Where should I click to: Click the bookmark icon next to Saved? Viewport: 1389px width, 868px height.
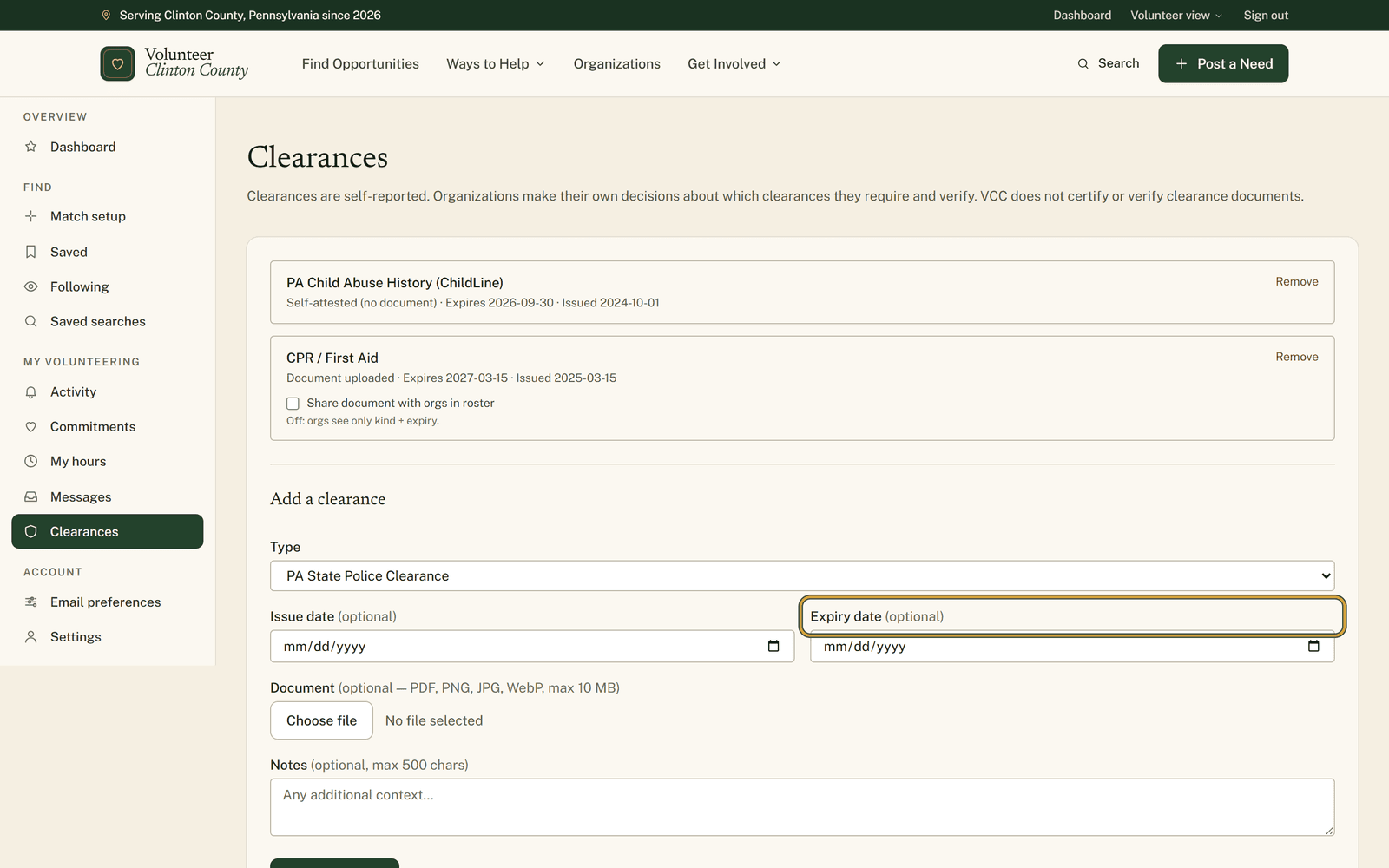point(31,252)
